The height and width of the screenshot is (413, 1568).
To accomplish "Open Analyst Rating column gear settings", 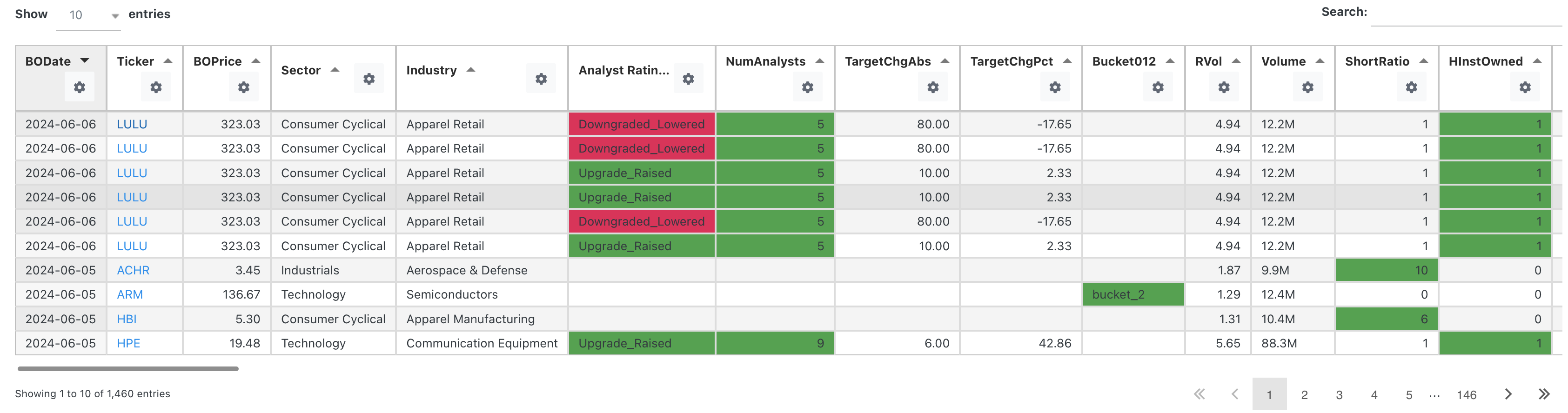I will click(x=688, y=79).
